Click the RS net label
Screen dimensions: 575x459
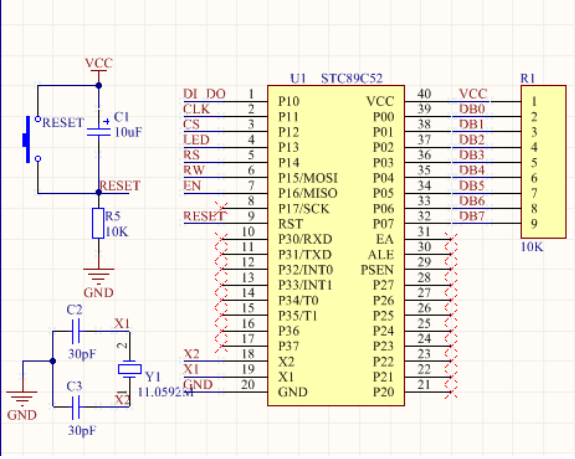(191, 155)
